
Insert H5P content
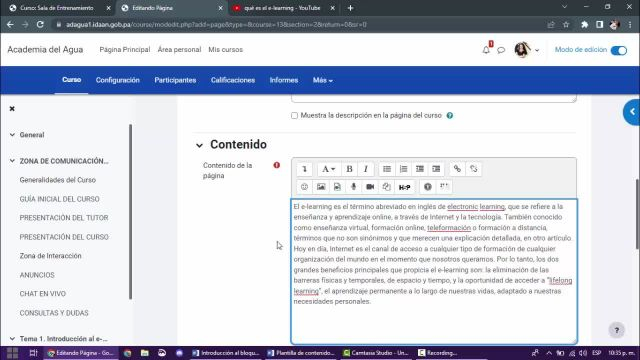coord(404,187)
